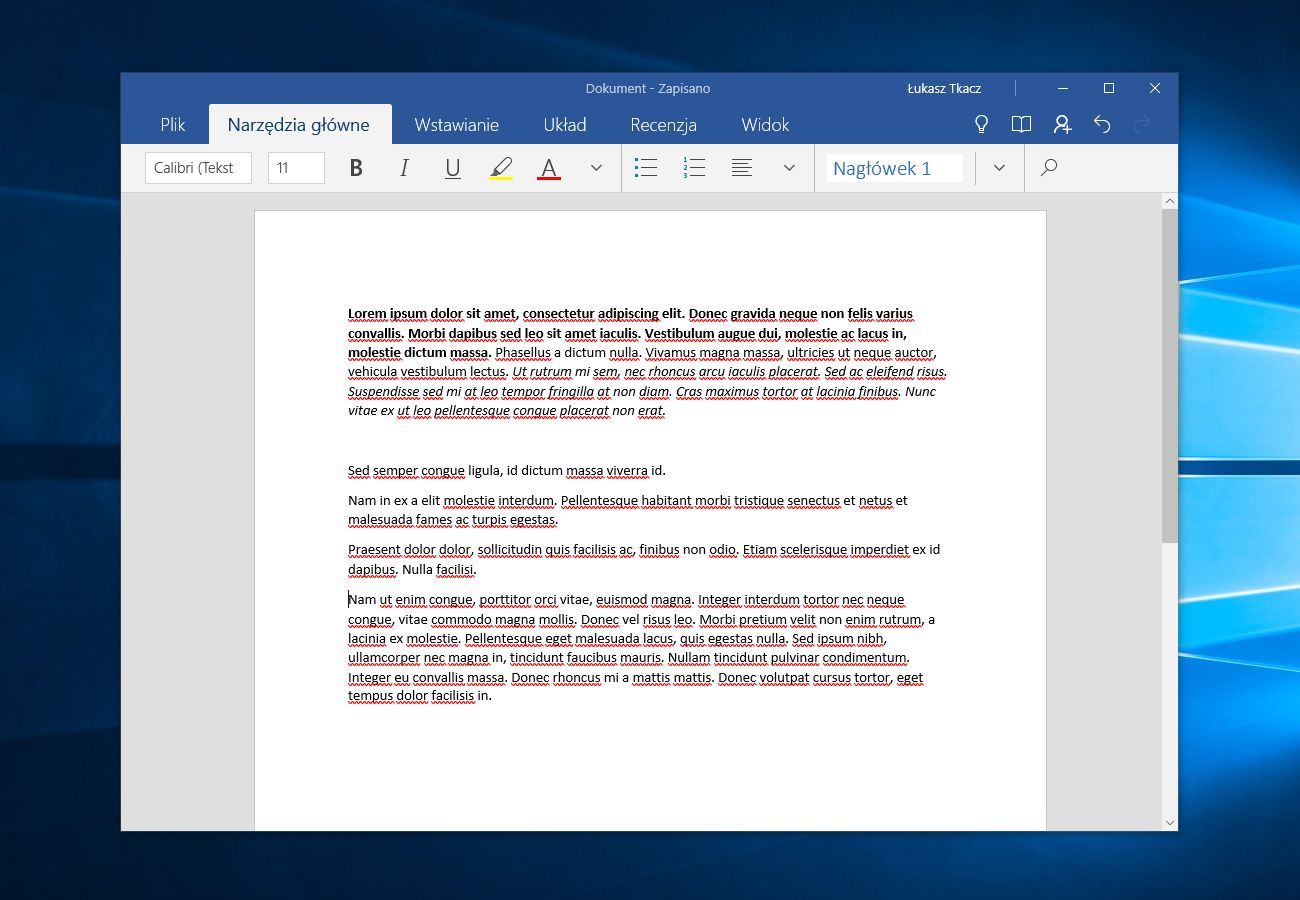Click the sentence starting 'Sed semper congue'
This screenshot has width=1300, height=900.
tap(507, 471)
